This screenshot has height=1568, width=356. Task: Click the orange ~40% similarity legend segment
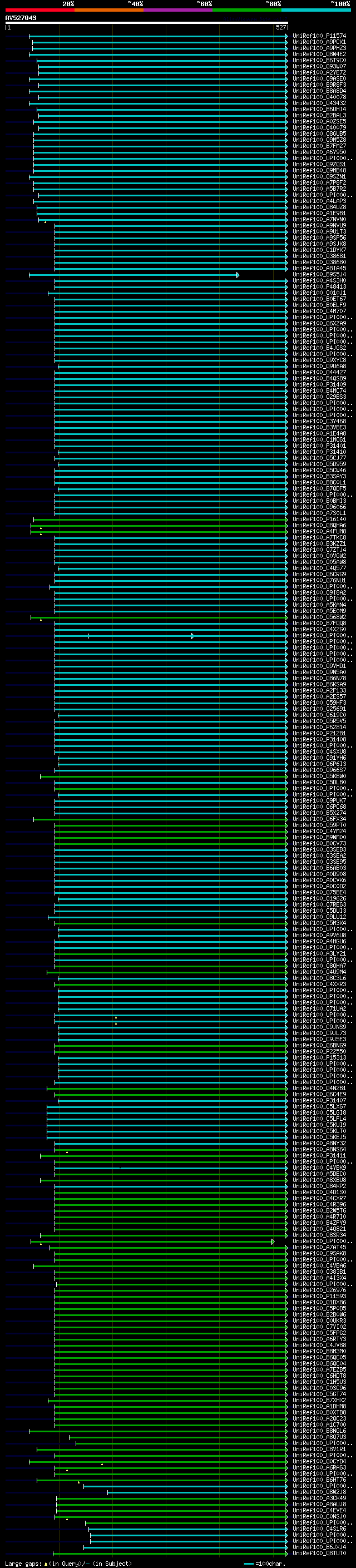point(109,10)
